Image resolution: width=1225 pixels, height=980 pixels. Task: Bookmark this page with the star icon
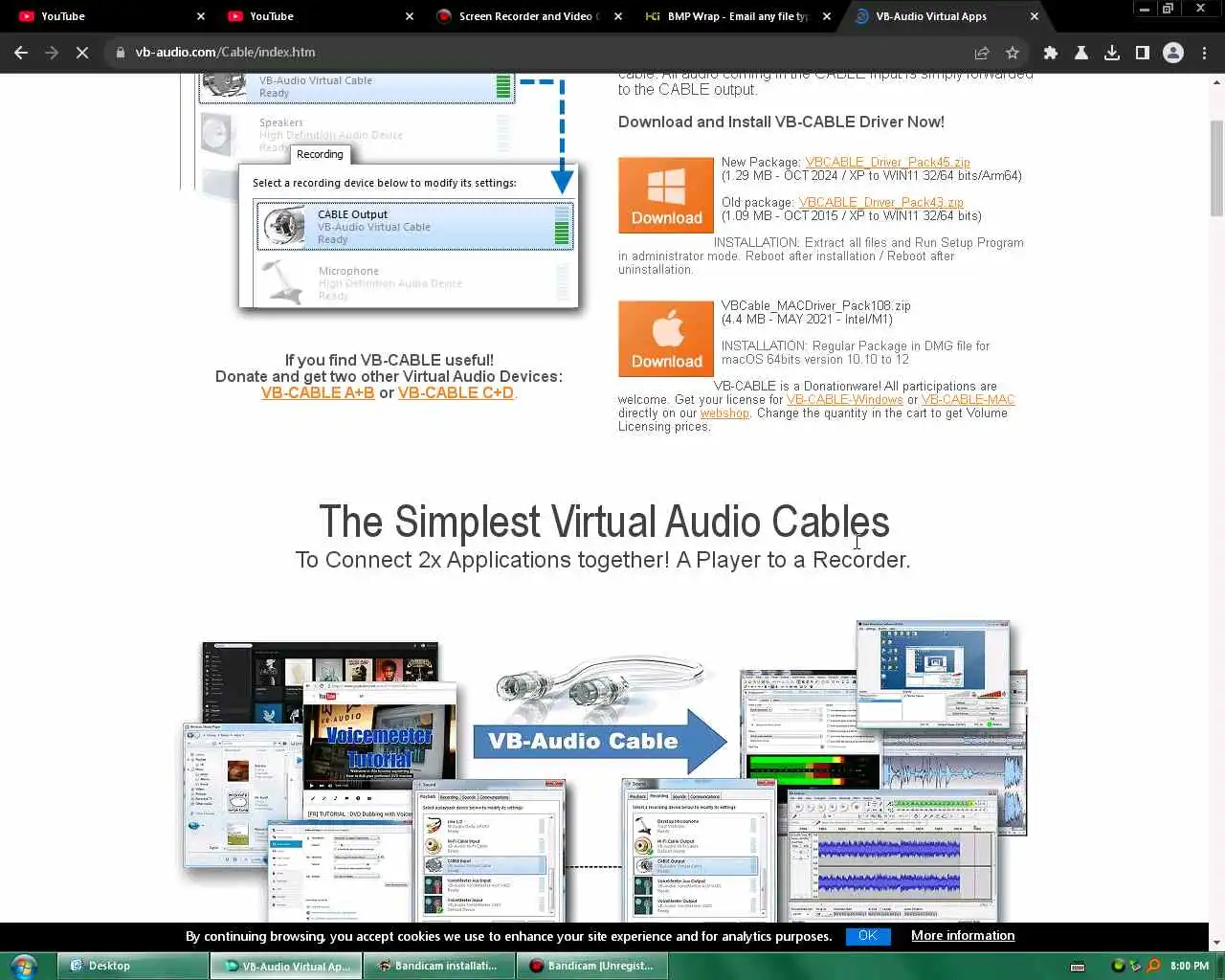[1013, 53]
